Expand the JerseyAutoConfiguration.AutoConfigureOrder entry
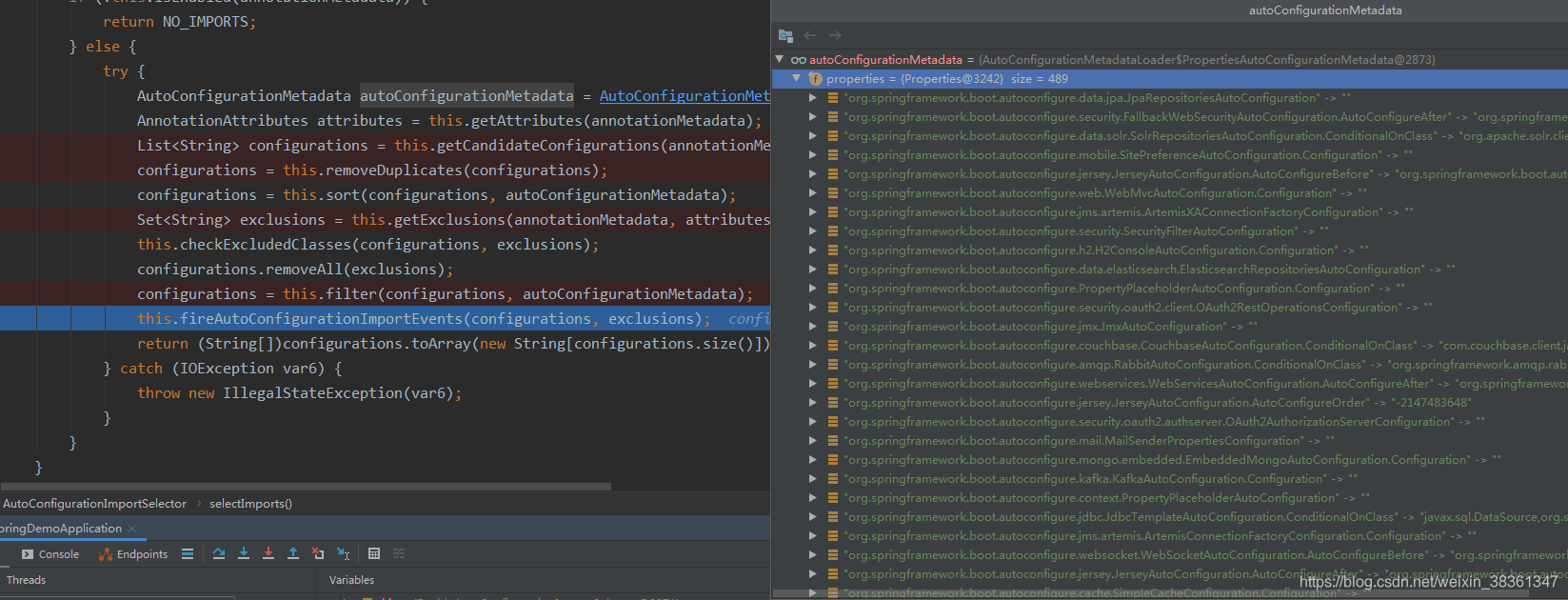 (x=813, y=403)
